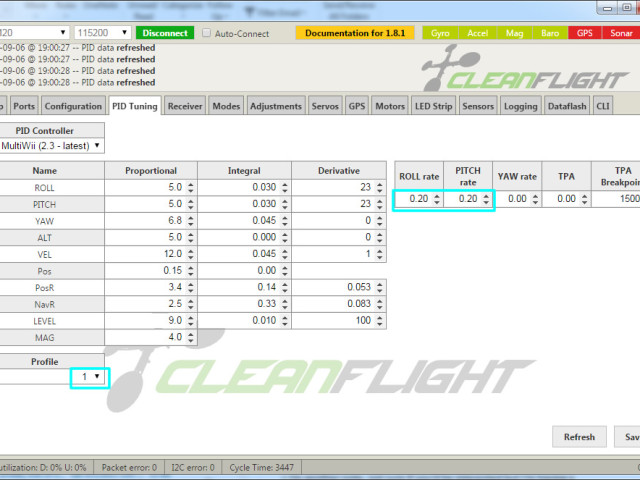Open Documentation for 1.8.1 link

tap(355, 33)
